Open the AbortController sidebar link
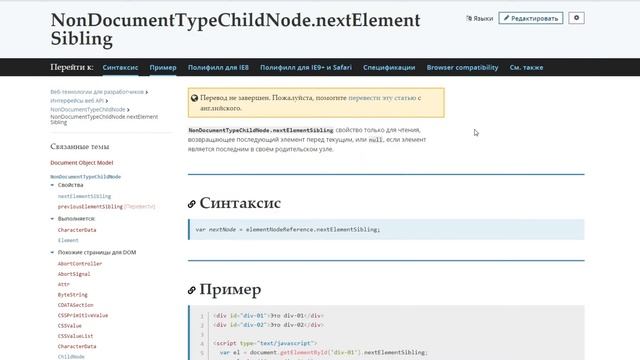 click(80, 264)
